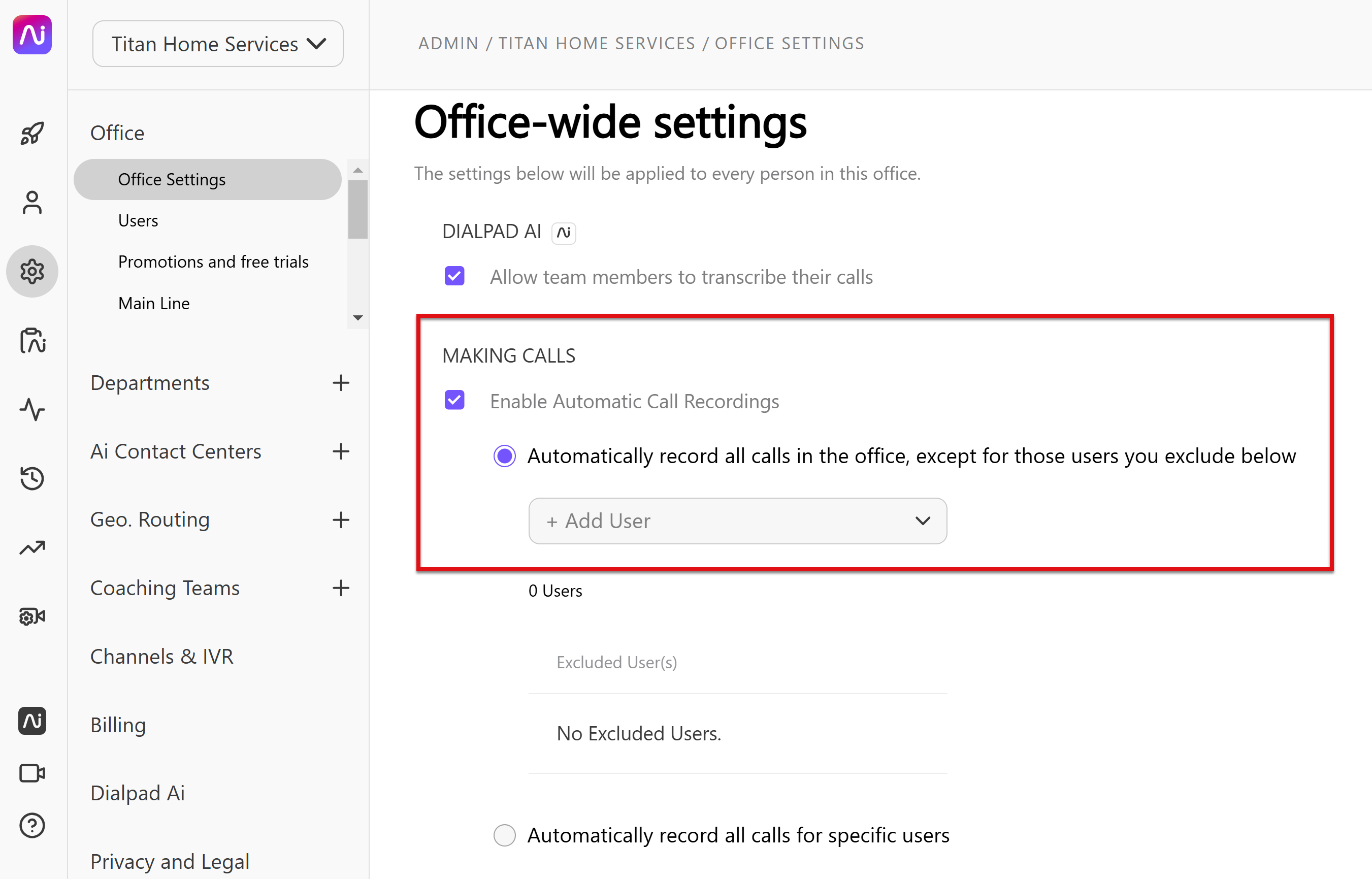1372x879 pixels.
Task: Click the sidebar scrollbar down arrow
Action: pyautogui.click(x=358, y=318)
